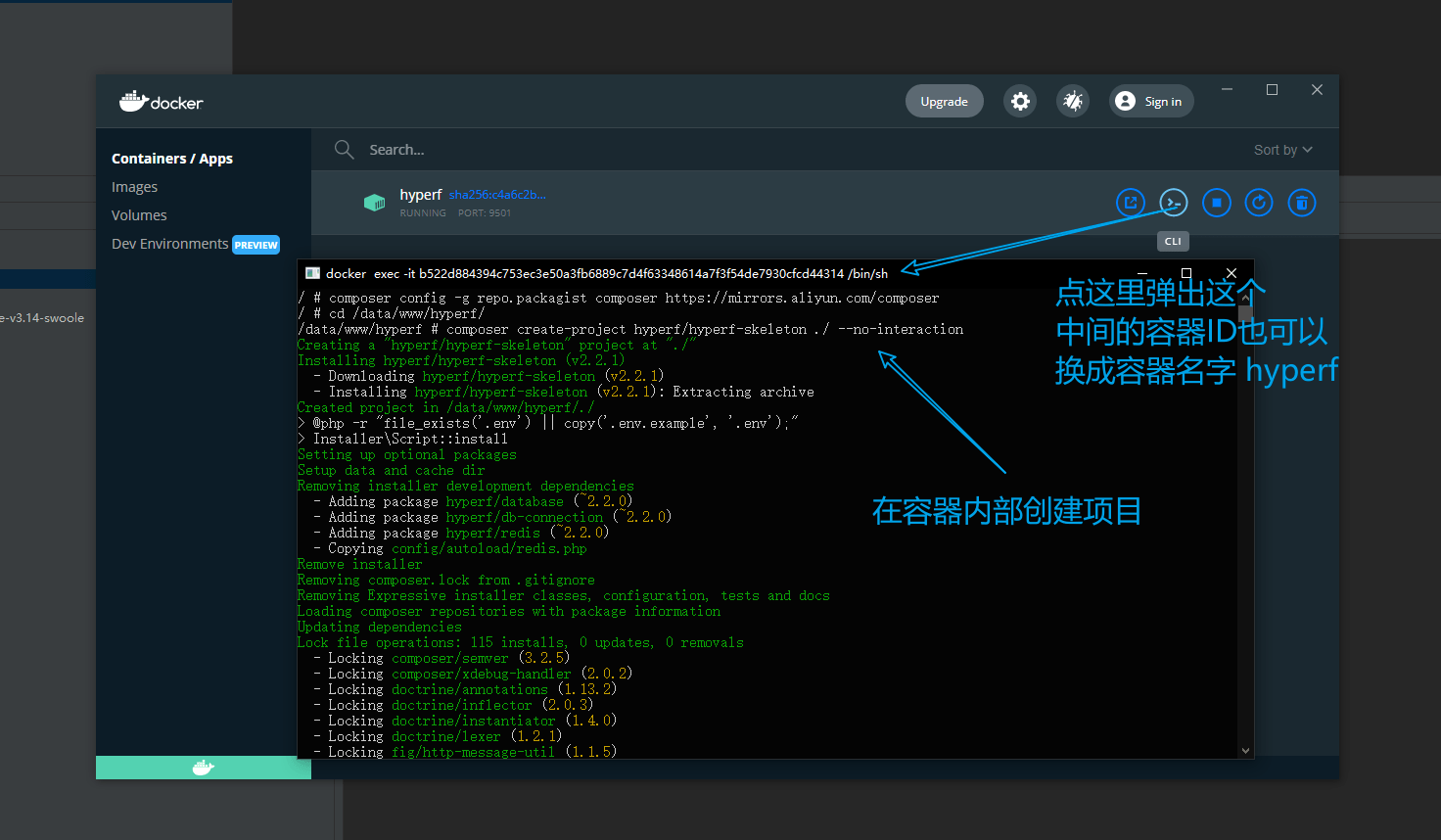This screenshot has height=840, width=1441.
Task: Click the whale status icon at bottom-left
Action: [x=204, y=768]
